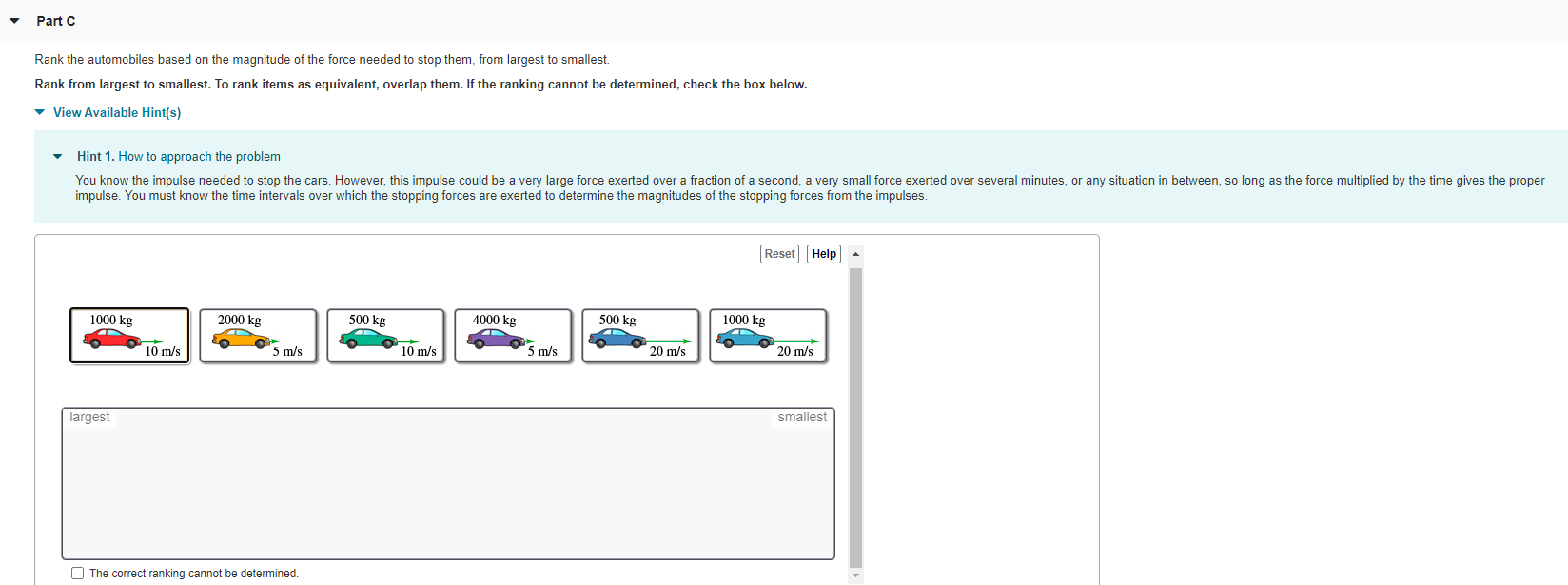
Task: Click the Reset button
Action: [x=779, y=254]
